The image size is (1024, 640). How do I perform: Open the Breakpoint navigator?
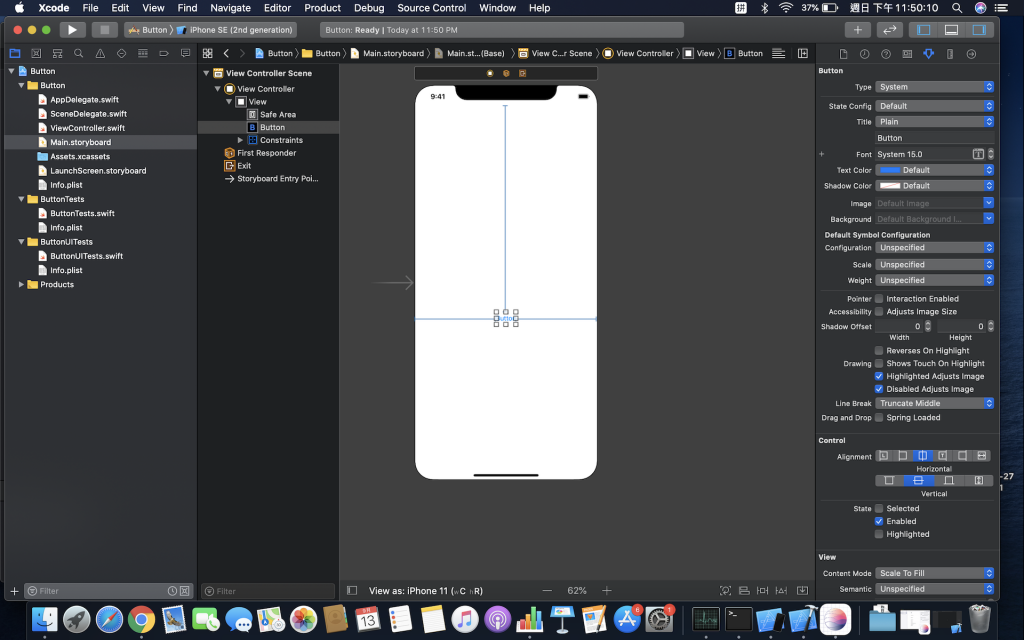pos(164,54)
